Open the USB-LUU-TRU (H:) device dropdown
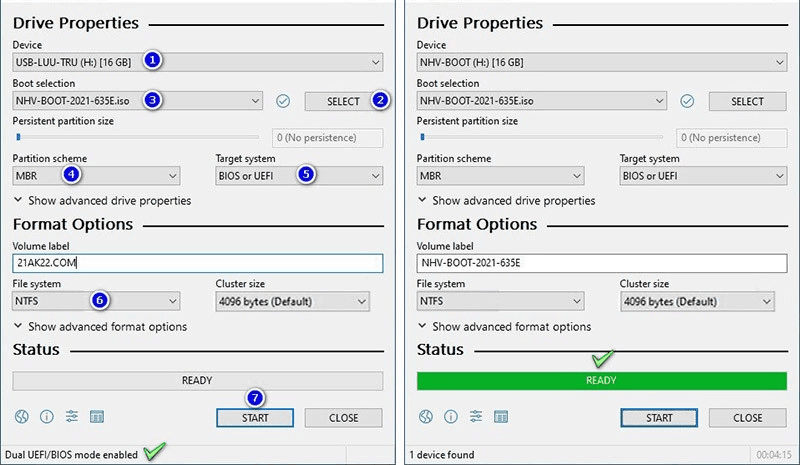Screen dimensions: 800x465 pyautogui.click(x=197, y=62)
